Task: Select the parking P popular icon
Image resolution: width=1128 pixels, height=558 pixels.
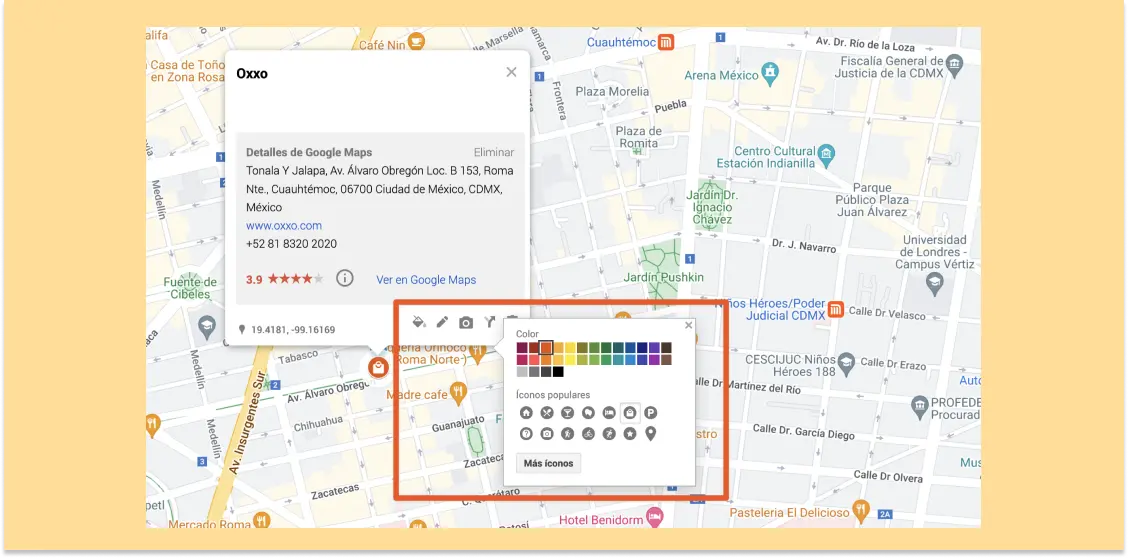Action: (651, 413)
